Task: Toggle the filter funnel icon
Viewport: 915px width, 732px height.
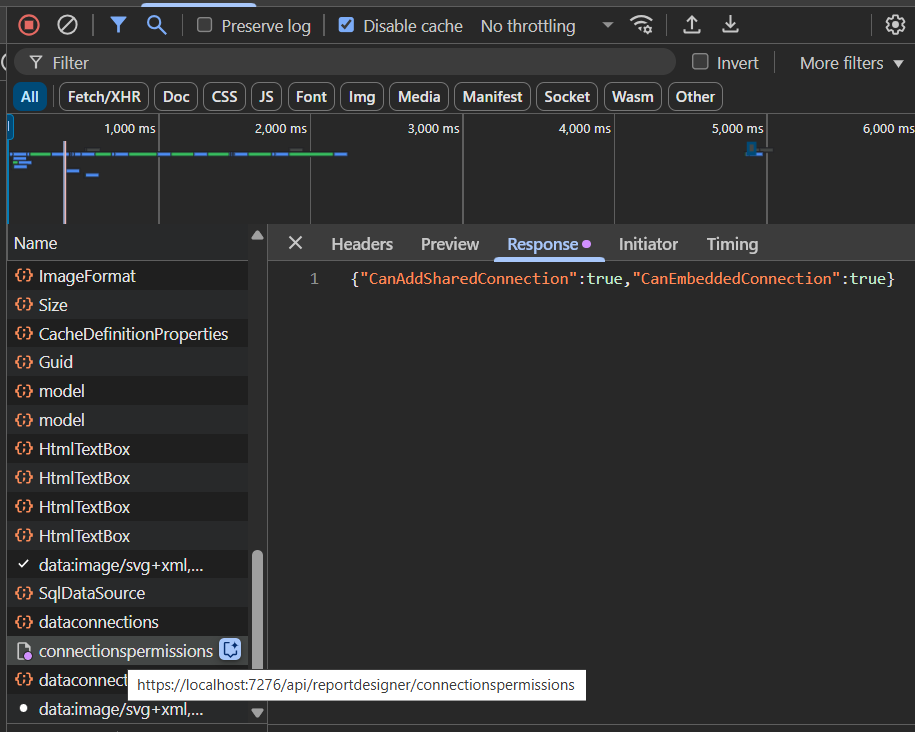Action: coord(118,25)
